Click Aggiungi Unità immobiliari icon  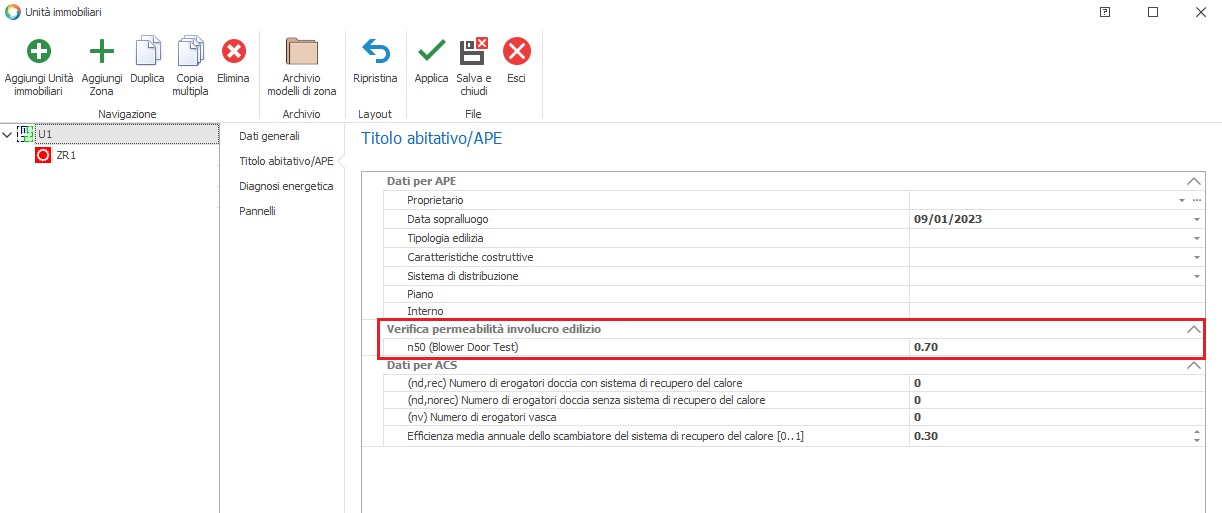coord(39,52)
